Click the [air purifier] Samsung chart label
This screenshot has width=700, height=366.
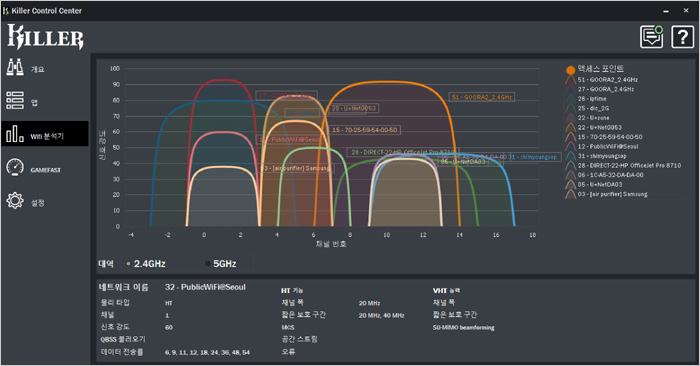(297, 168)
